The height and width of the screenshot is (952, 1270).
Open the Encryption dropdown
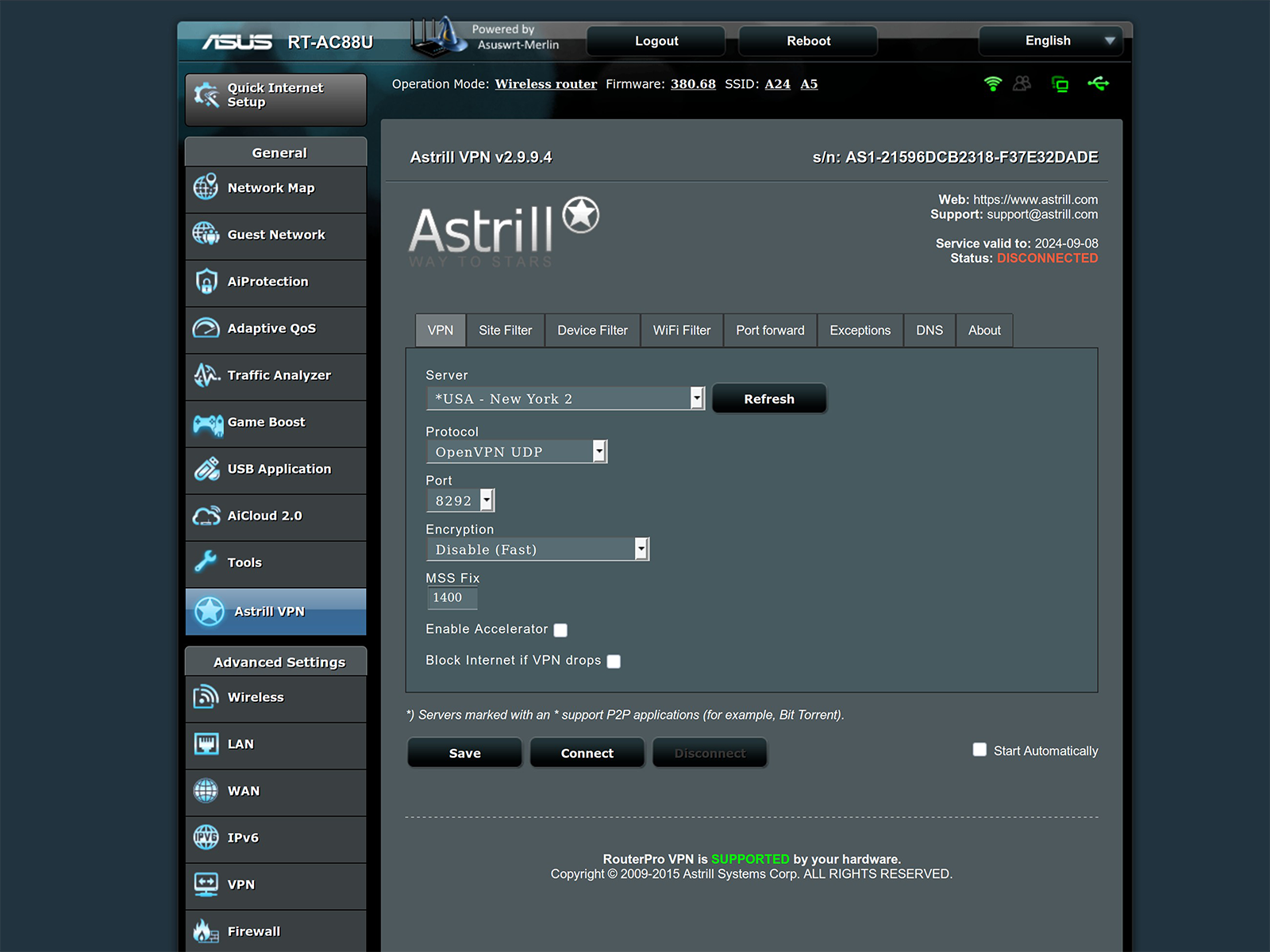point(538,549)
